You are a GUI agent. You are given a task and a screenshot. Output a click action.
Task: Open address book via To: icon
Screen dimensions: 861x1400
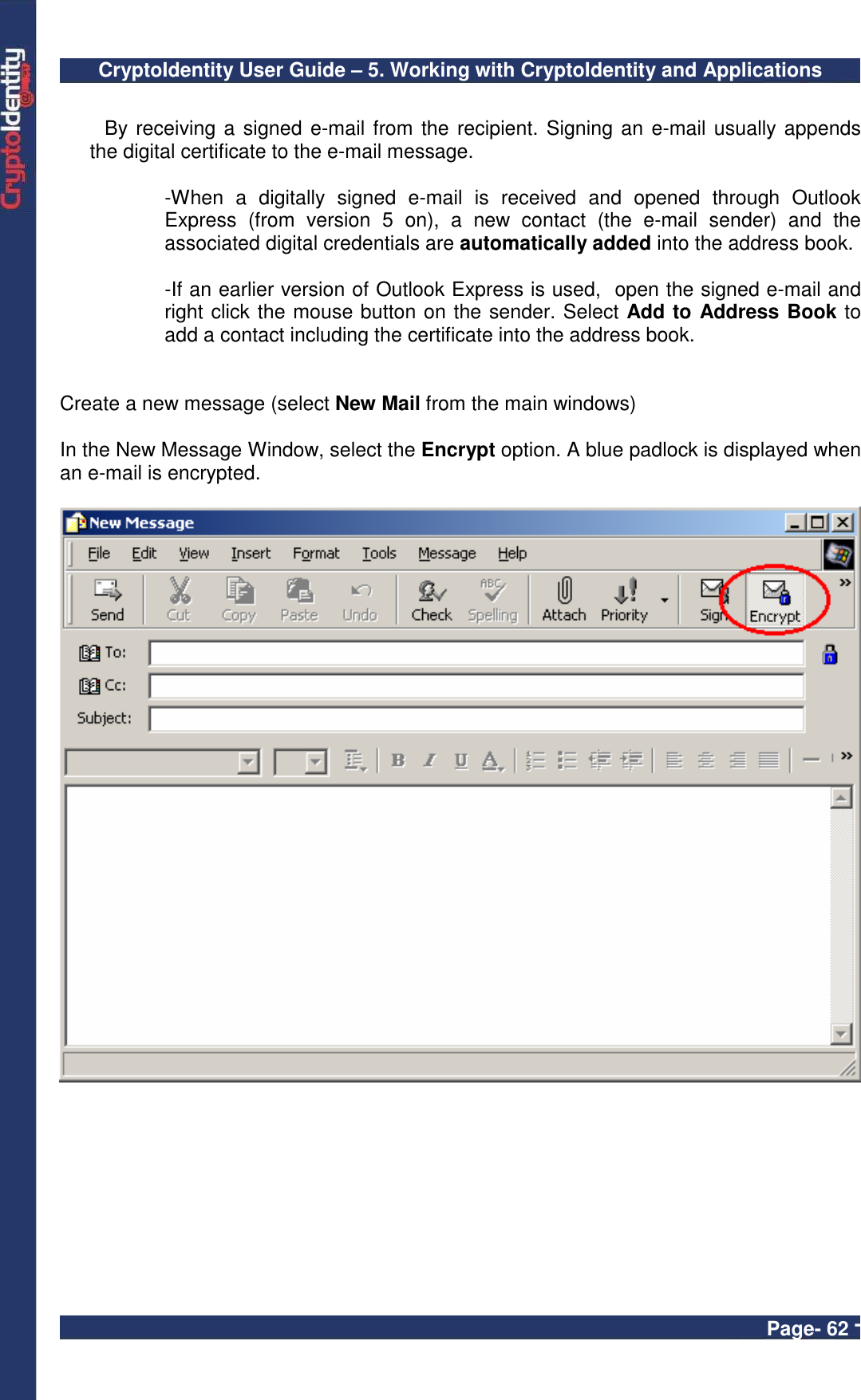[x=89, y=653]
